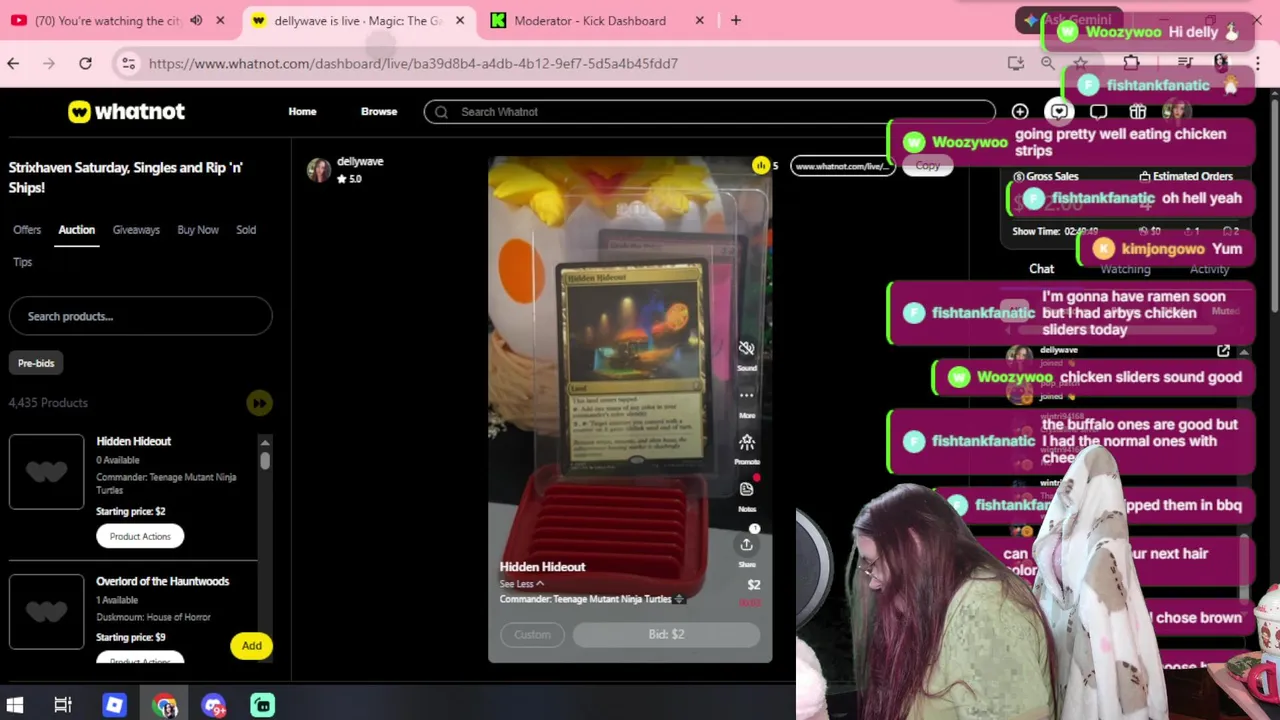Pop out the chat with the external window icon
The height and width of the screenshot is (720, 1280).
1223,351
